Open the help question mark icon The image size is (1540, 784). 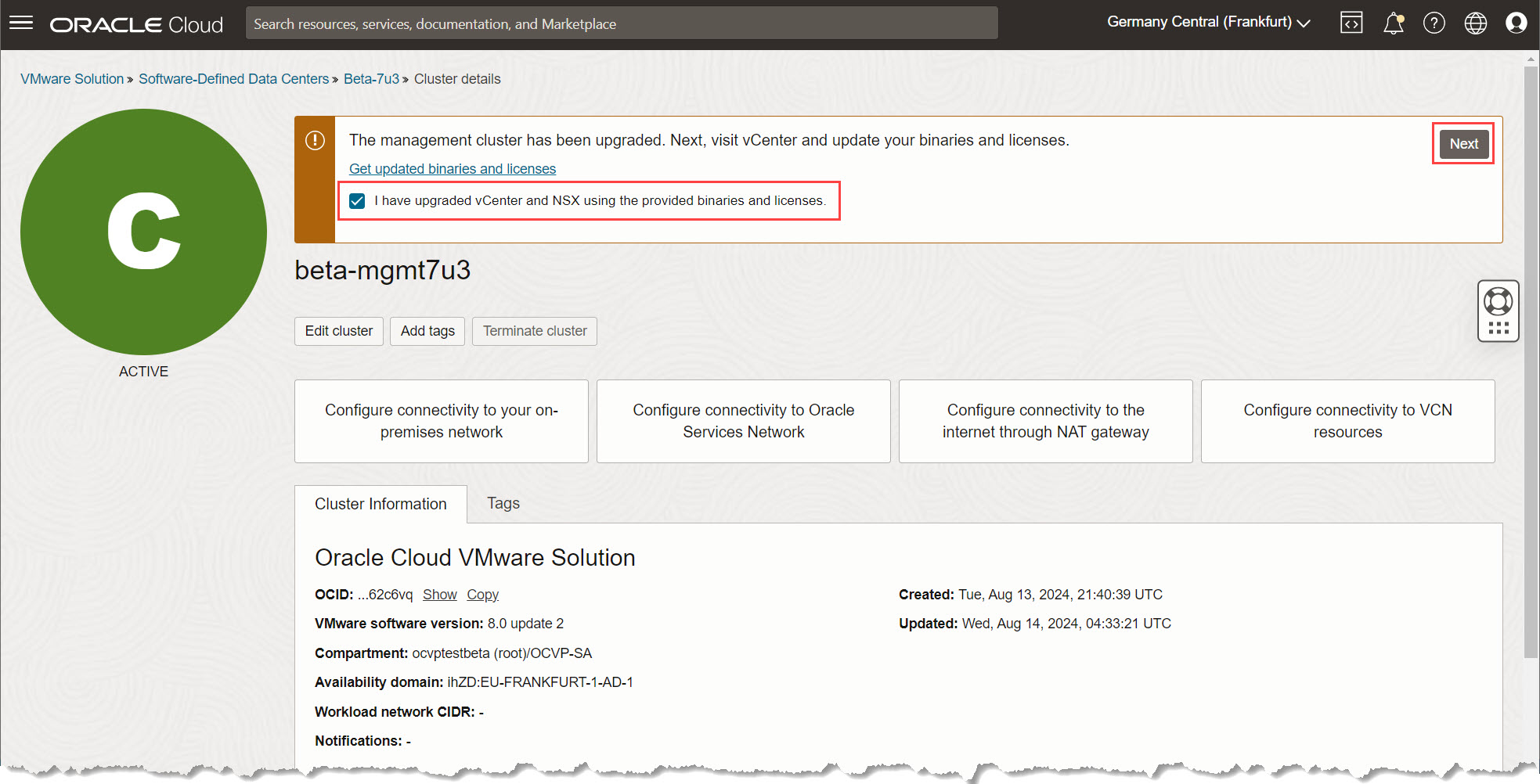1434,23
